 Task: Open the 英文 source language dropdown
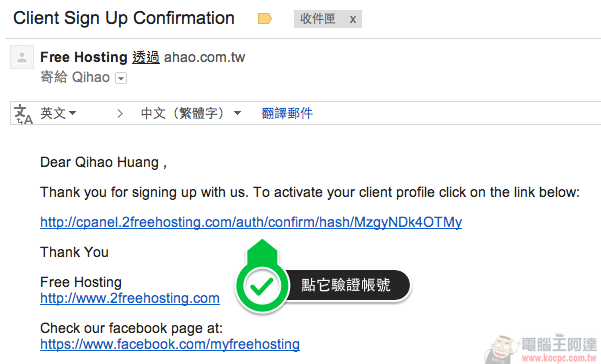click(x=58, y=113)
